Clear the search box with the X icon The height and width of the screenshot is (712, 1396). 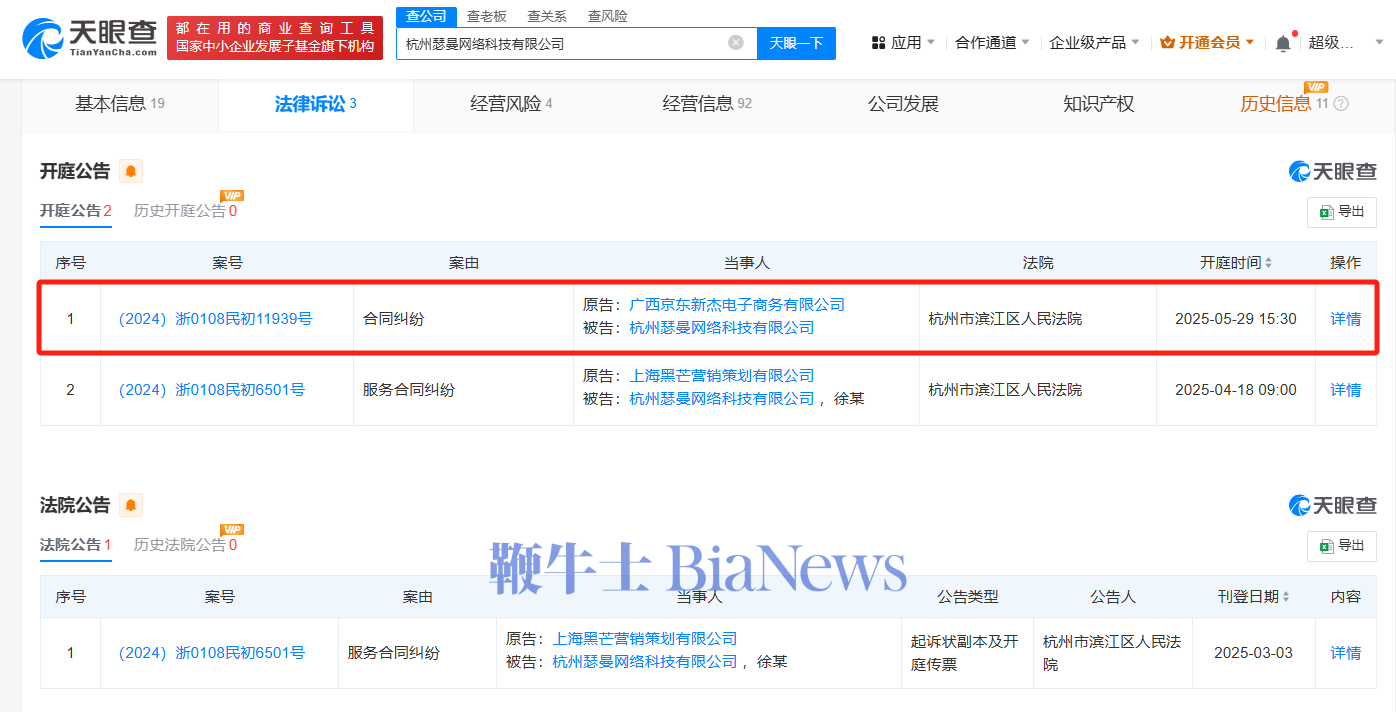(736, 43)
